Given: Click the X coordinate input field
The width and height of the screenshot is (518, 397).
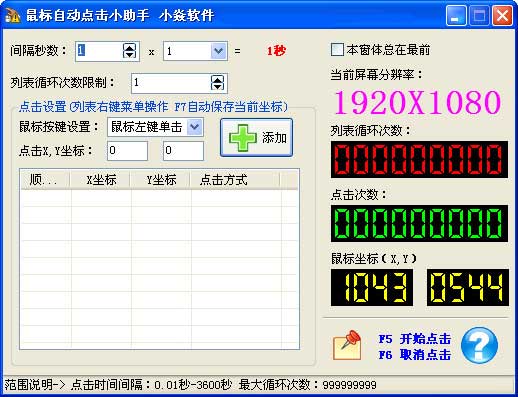Looking at the screenshot, I should tap(127, 151).
